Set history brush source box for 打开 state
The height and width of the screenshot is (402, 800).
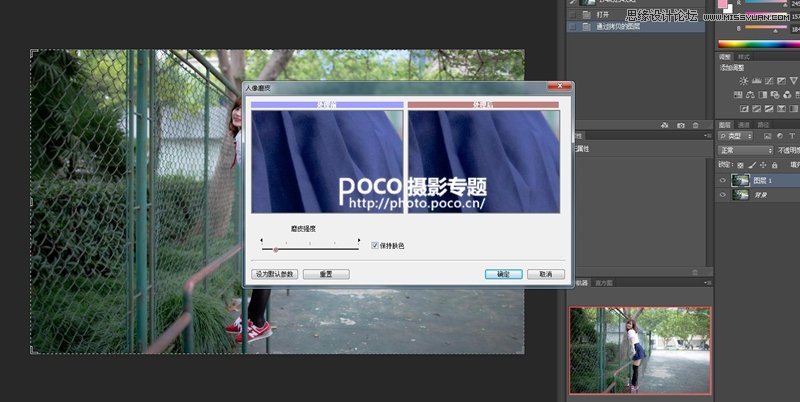(x=572, y=15)
